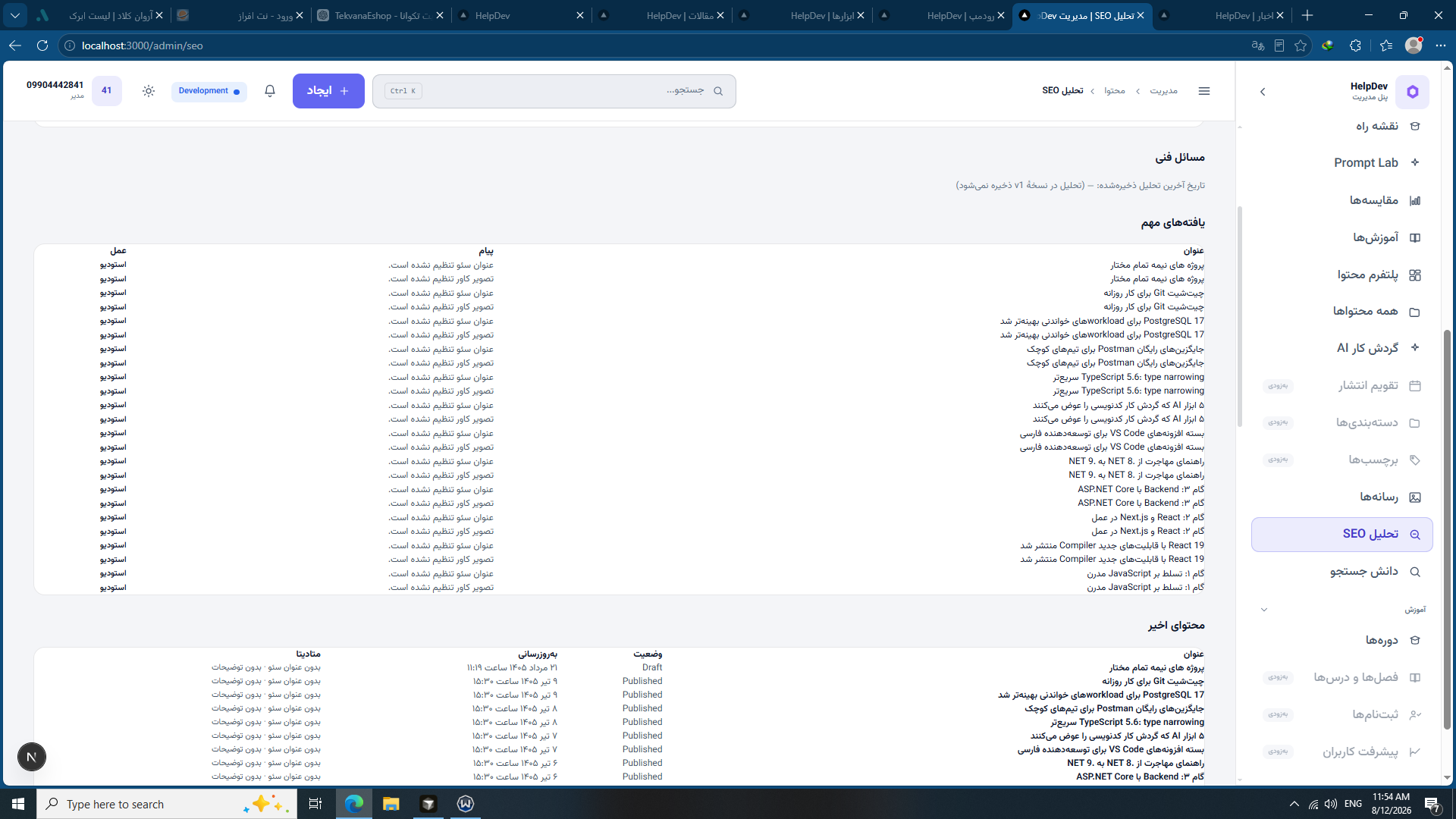1456x819 pixels.
Task: Focus the جستجو search field
Action: [x=554, y=91]
